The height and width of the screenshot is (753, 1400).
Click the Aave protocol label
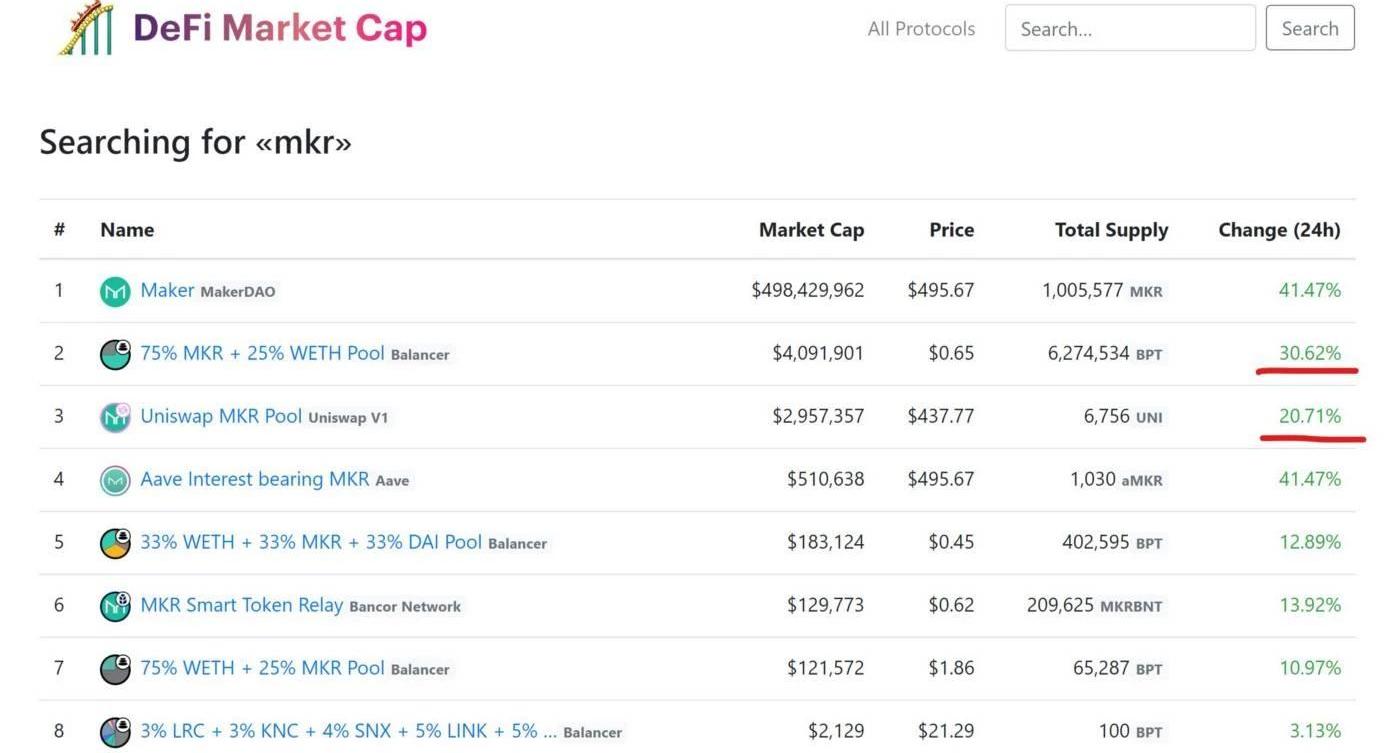coord(392,481)
